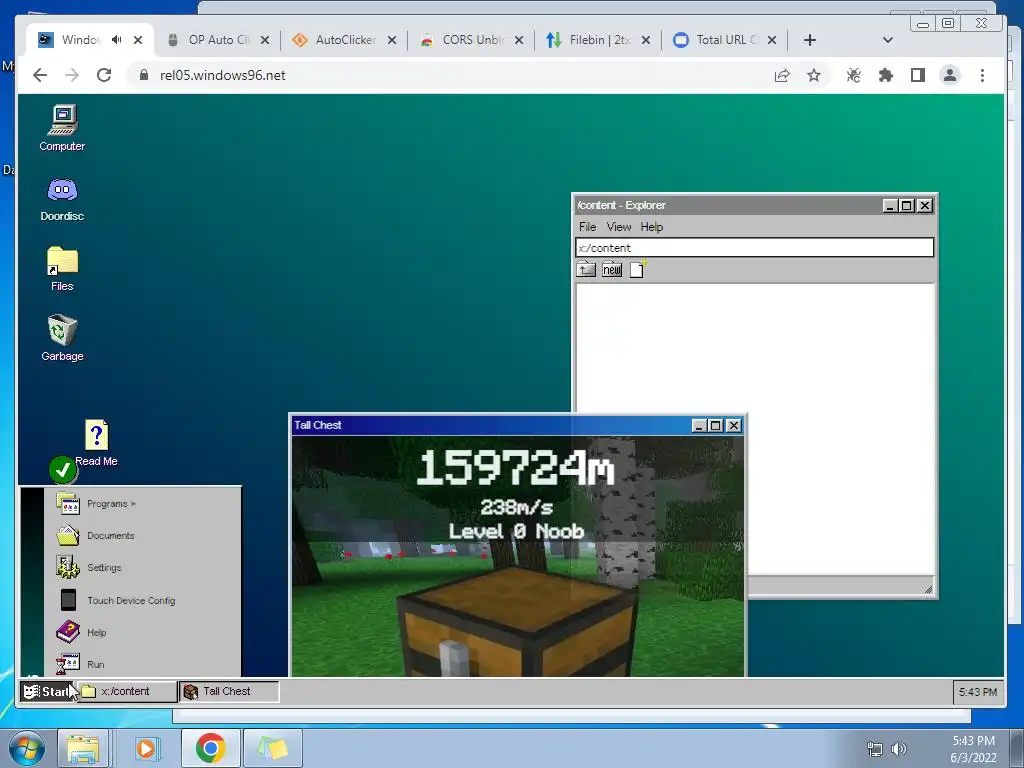Viewport: 1024px width, 768px height.
Task: Minimize the content Explorer window
Action: tap(889, 206)
